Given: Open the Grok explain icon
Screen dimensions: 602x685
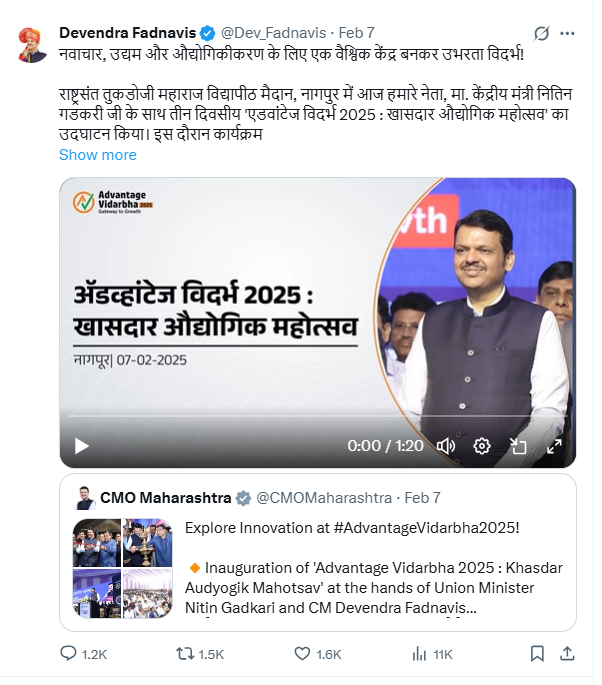Looking at the screenshot, I should click(x=541, y=33).
